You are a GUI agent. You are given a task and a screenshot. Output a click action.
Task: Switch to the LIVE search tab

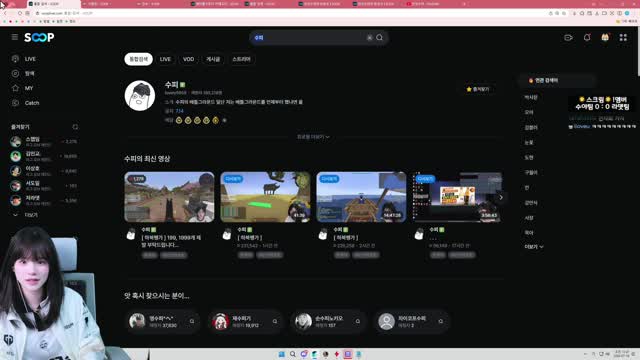pyautogui.click(x=165, y=59)
